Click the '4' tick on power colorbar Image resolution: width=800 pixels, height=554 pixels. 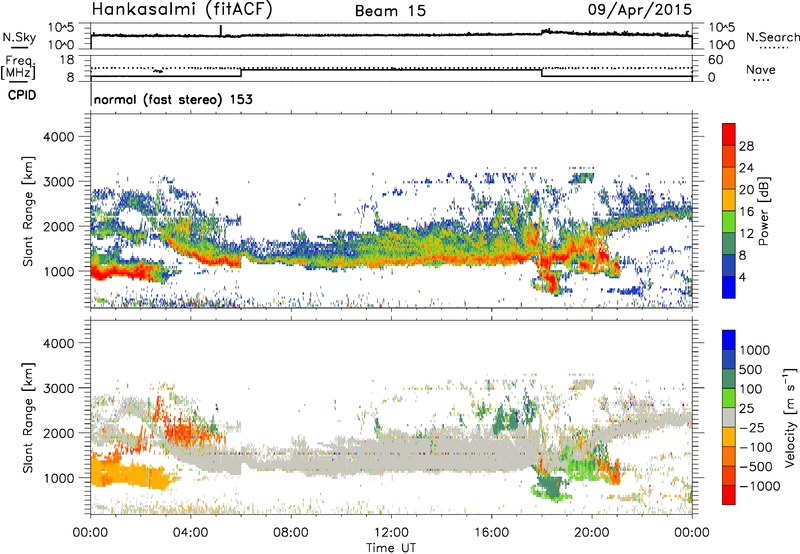click(743, 277)
